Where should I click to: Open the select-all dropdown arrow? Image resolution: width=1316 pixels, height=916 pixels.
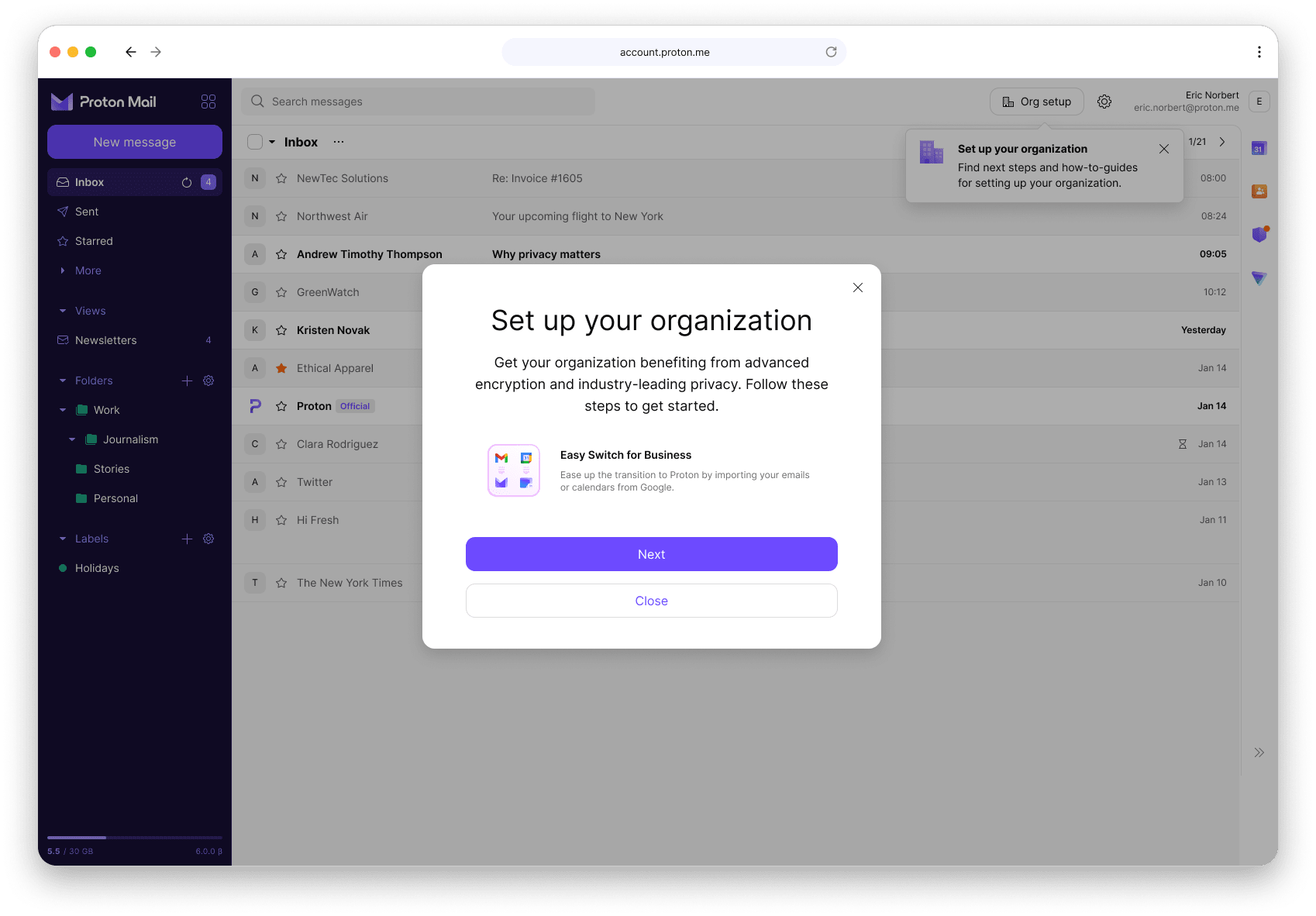pyautogui.click(x=272, y=142)
